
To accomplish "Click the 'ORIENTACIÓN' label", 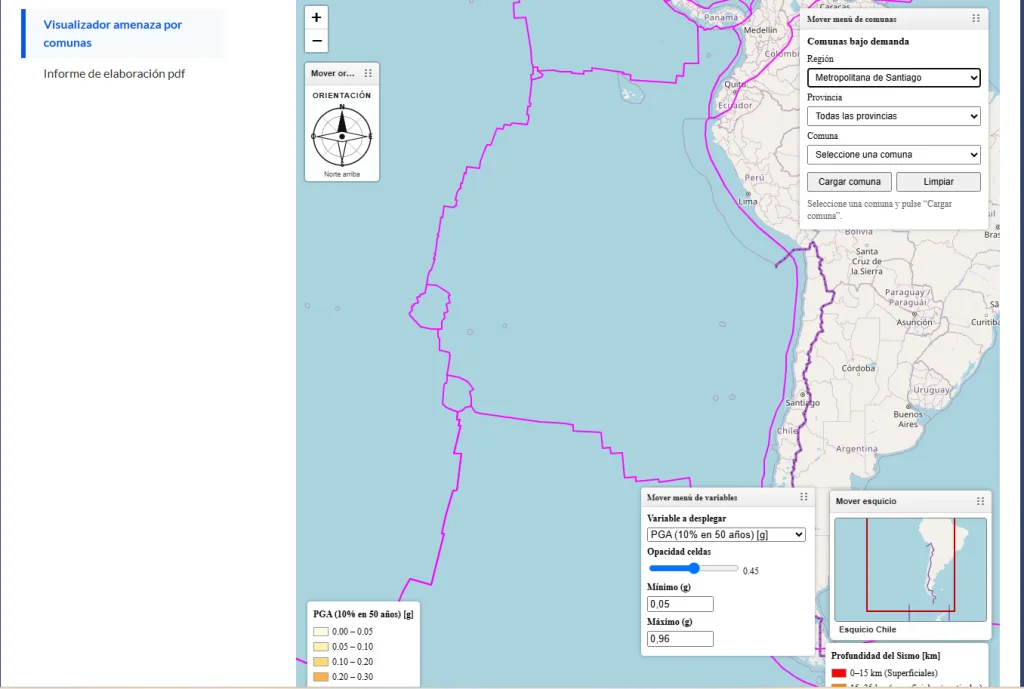I will coord(342,95).
